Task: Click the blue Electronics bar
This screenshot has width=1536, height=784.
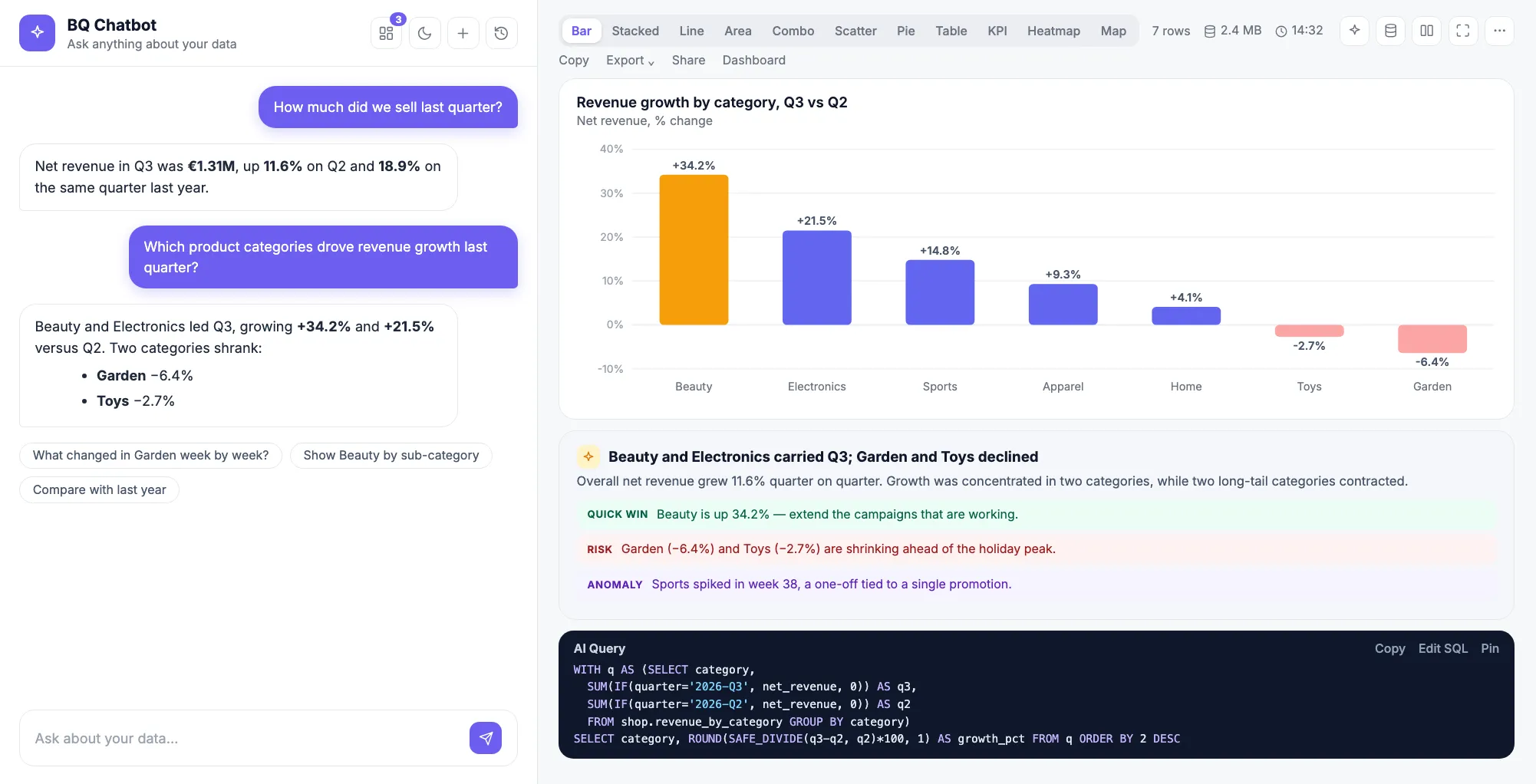Action: (x=816, y=278)
